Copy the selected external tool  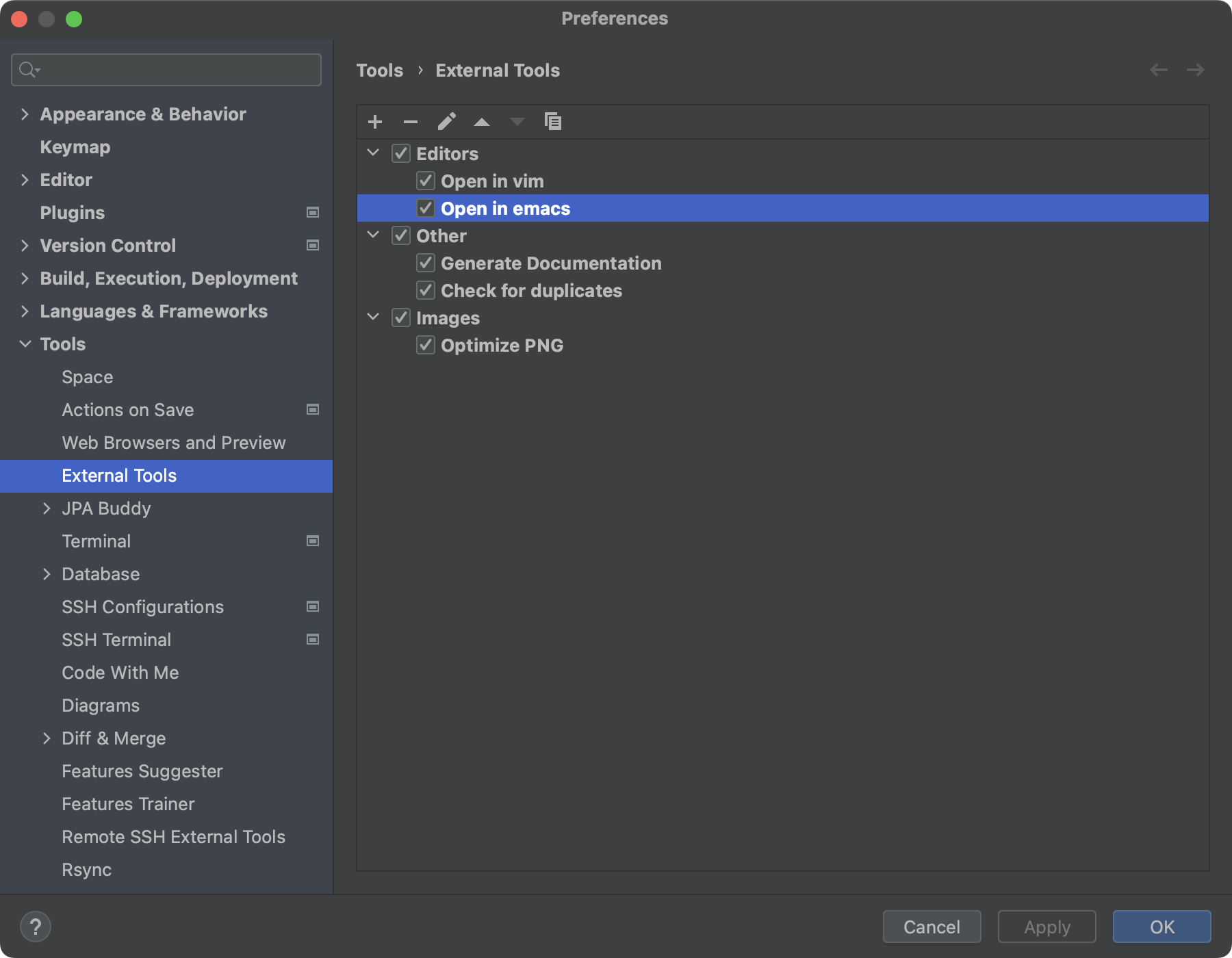[553, 122]
